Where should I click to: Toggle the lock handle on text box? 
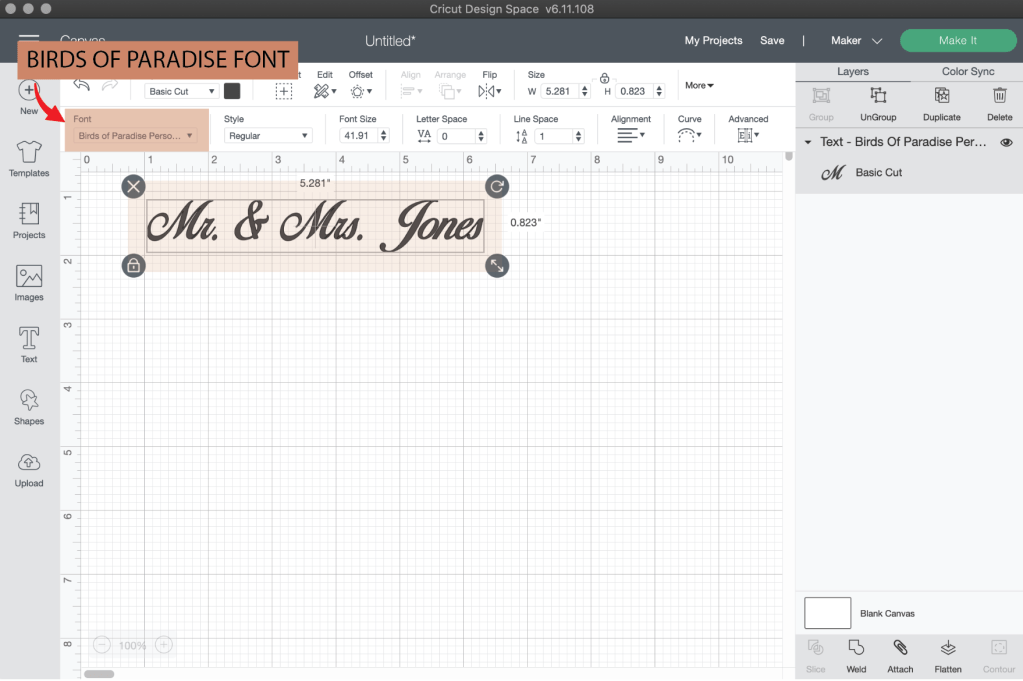133,265
